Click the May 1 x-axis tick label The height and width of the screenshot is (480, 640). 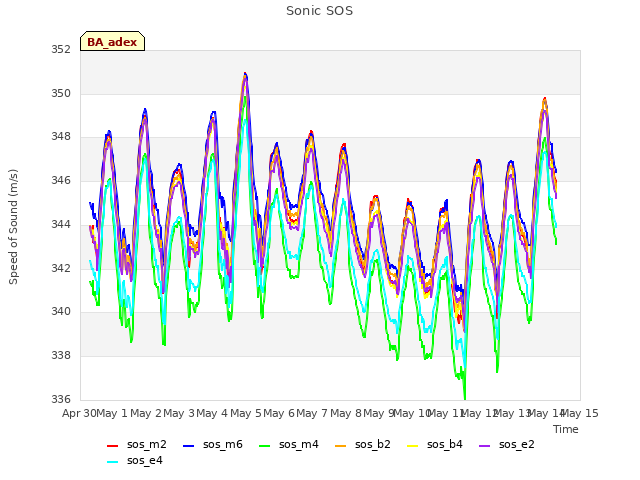pos(113,413)
